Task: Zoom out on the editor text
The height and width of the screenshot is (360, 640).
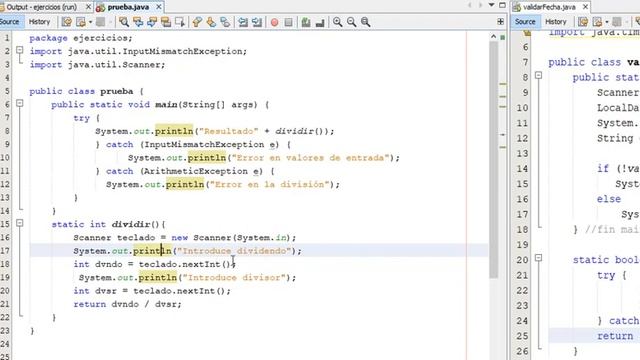Action: (x=351, y=22)
